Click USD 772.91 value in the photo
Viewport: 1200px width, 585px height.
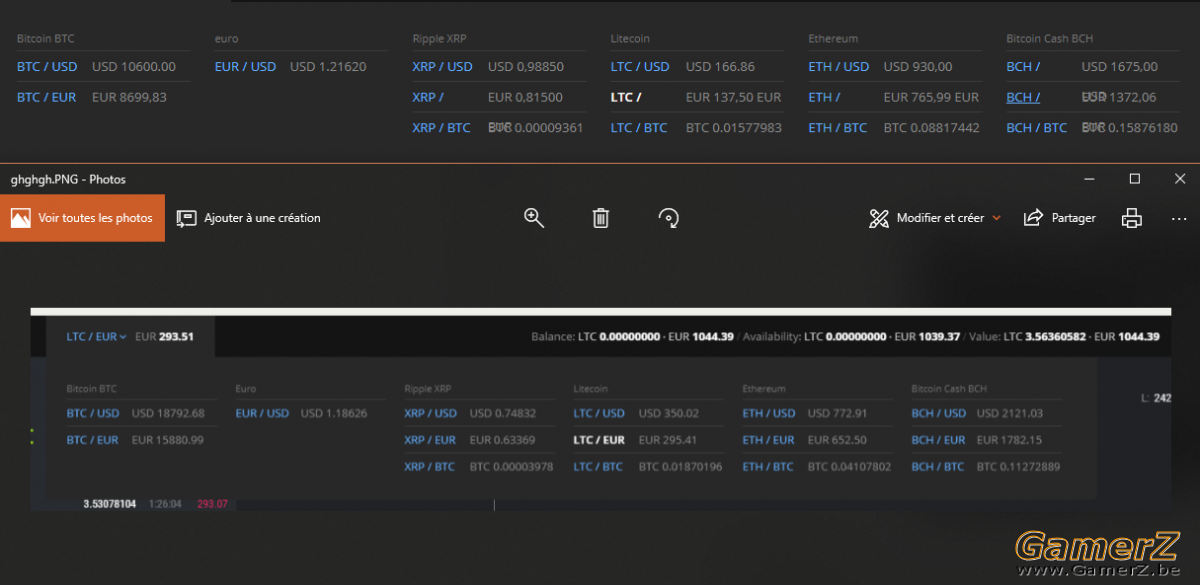[x=838, y=413]
